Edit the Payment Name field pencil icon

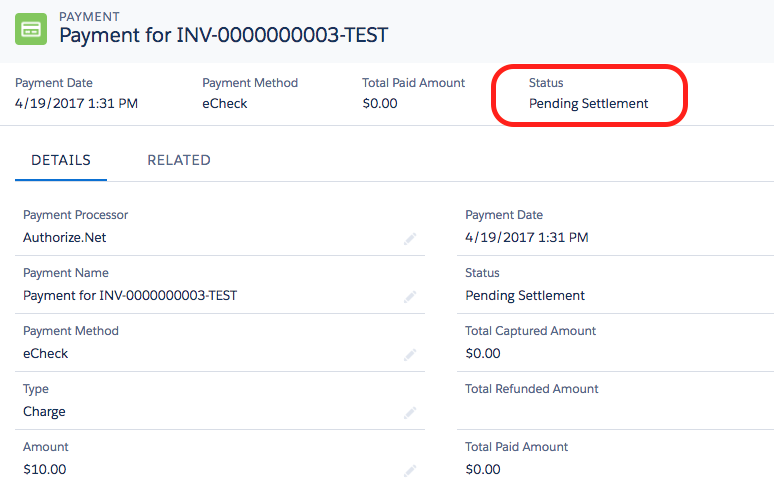[409, 297]
